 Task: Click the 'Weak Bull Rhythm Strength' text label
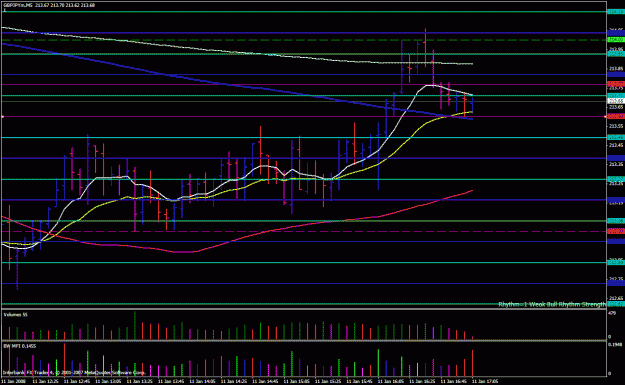[x=568, y=304]
